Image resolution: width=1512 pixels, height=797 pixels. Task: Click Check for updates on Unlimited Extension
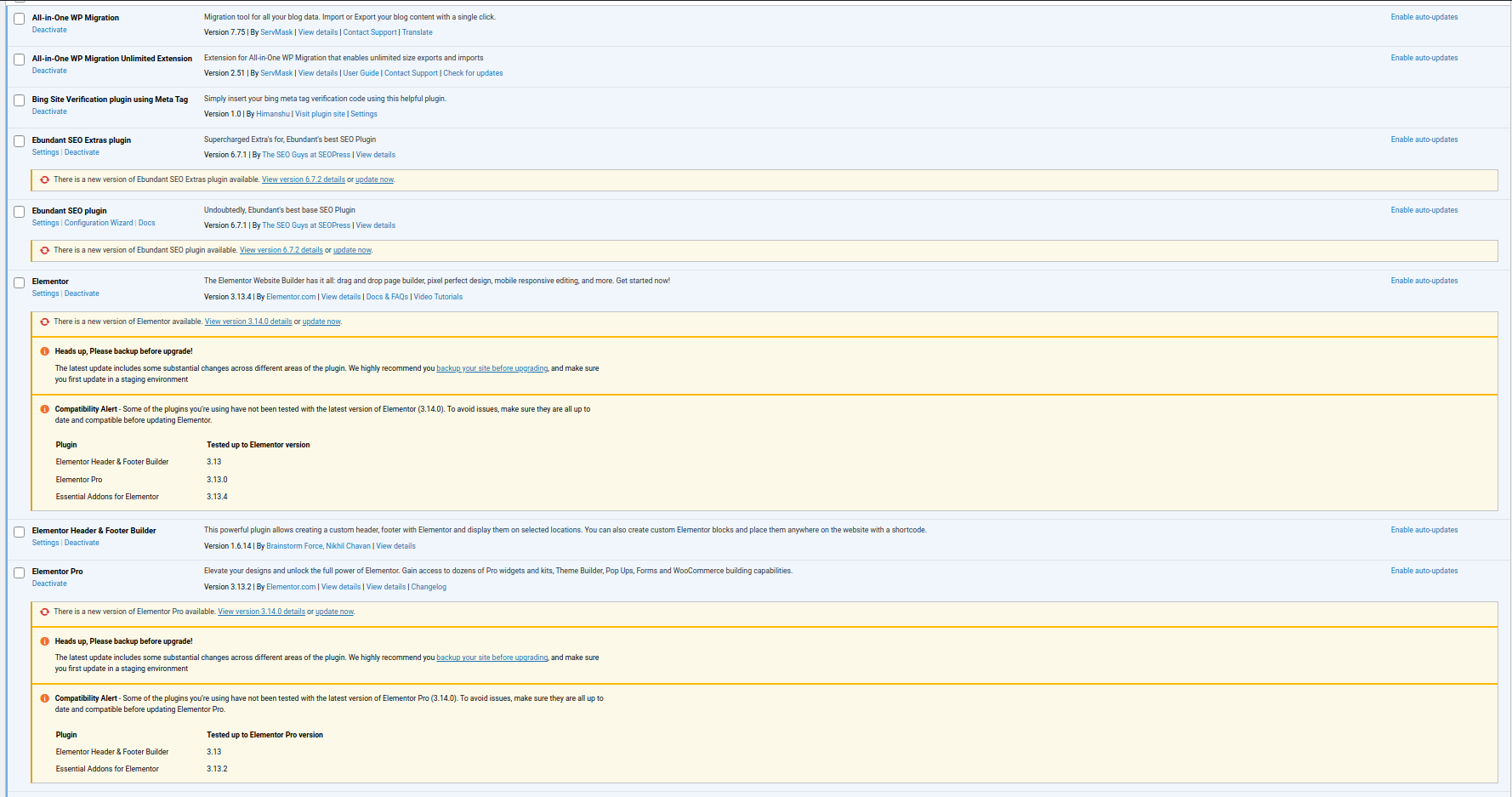(473, 73)
